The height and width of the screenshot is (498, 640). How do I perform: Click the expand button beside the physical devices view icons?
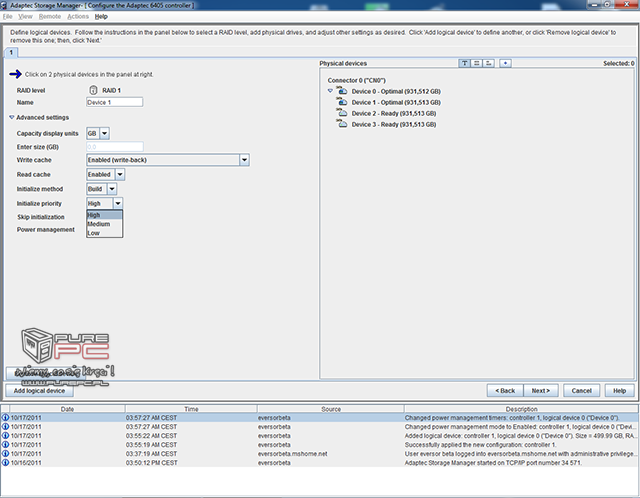(x=505, y=63)
